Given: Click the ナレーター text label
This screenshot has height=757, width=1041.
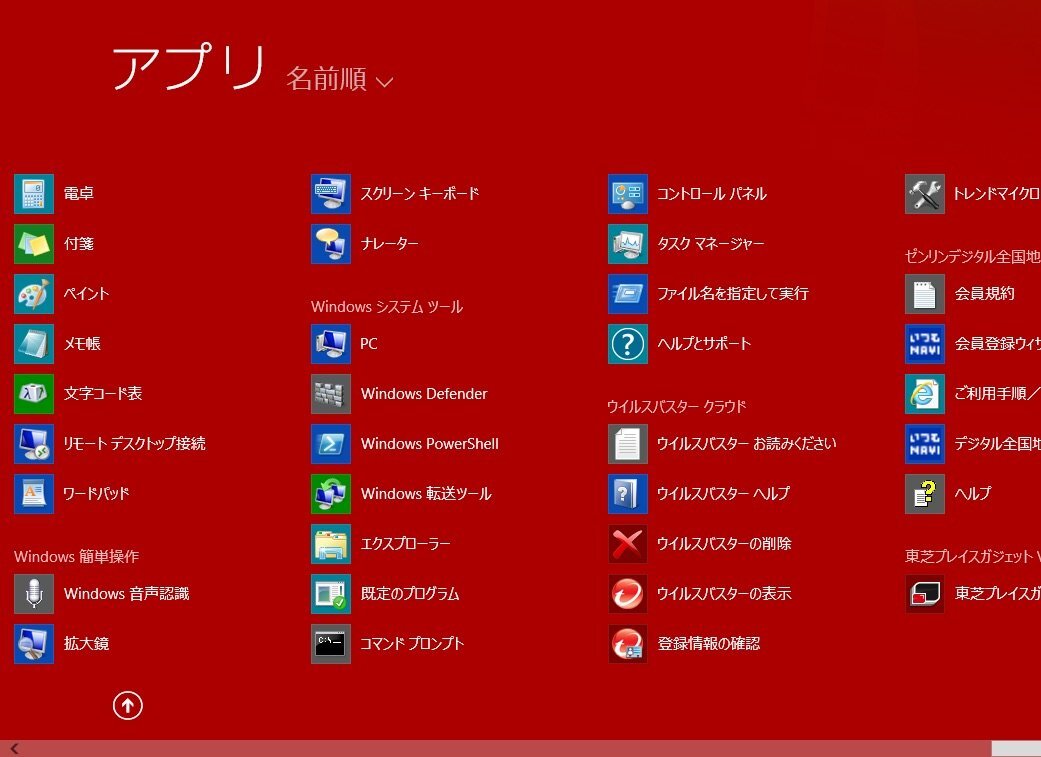Looking at the screenshot, I should [390, 244].
